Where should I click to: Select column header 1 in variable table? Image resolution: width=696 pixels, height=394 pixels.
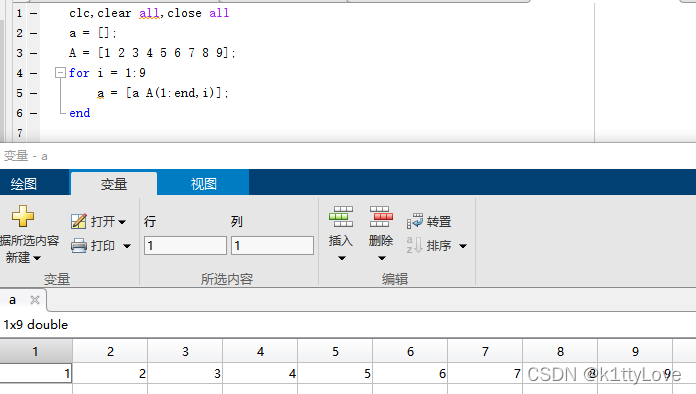pyautogui.click(x=36, y=351)
